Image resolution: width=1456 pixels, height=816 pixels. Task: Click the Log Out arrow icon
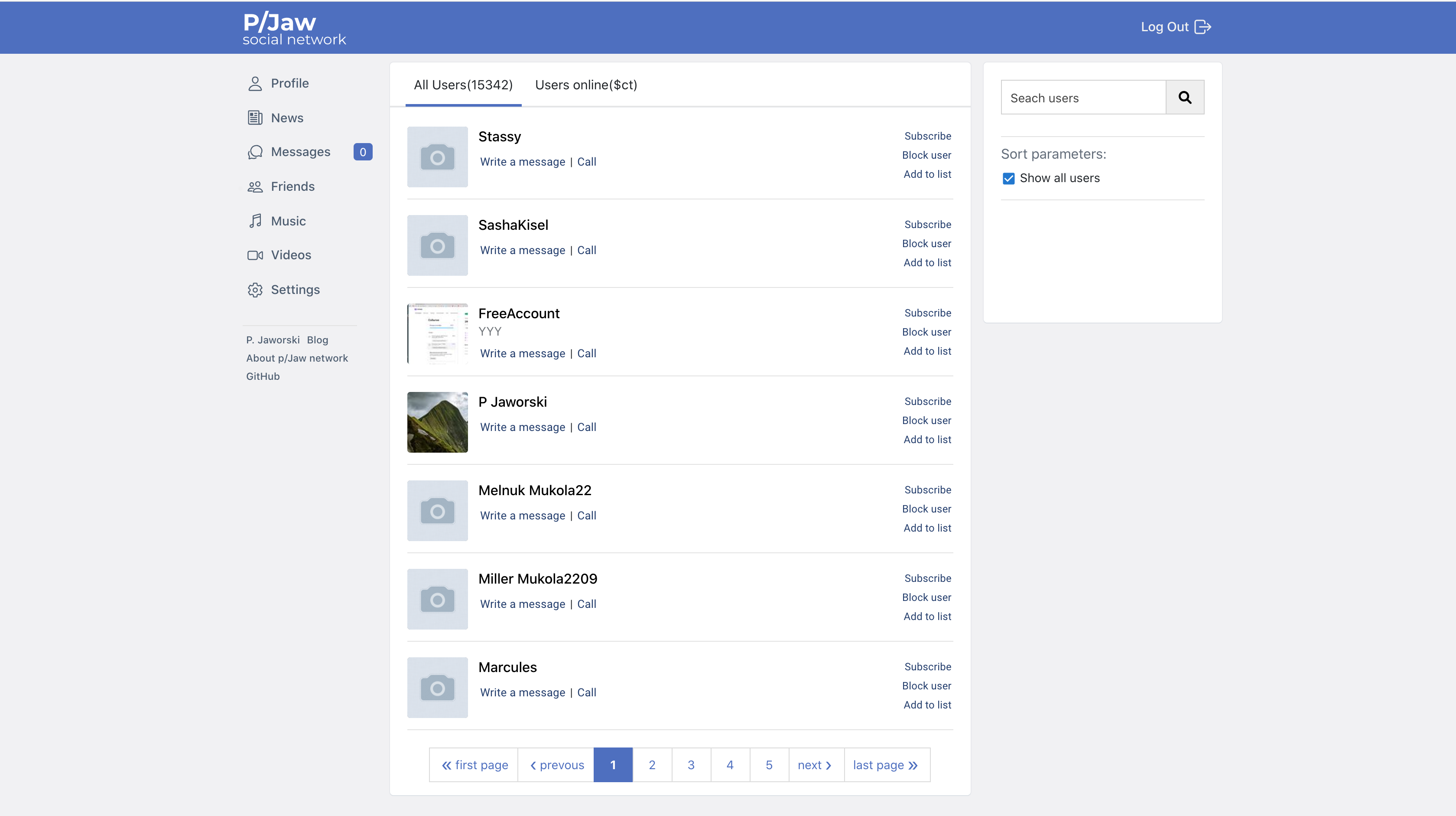pos(1203,26)
